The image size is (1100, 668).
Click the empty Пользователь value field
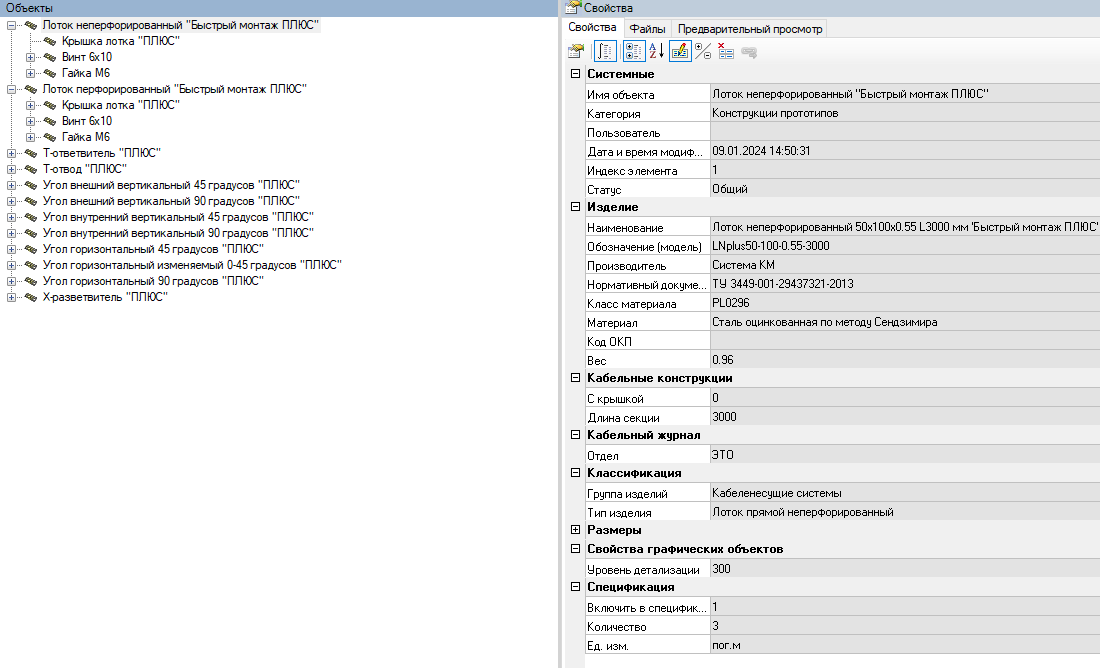pyautogui.click(x=905, y=132)
